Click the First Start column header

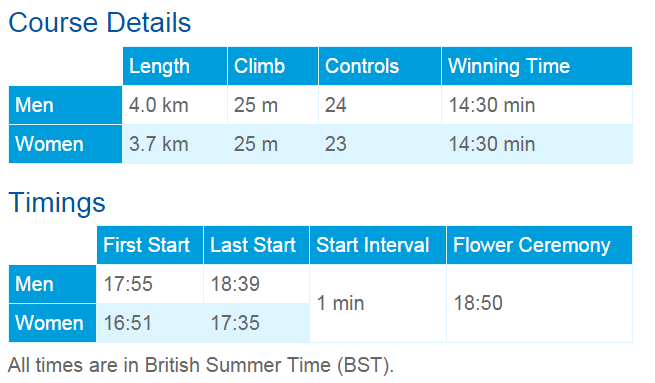pos(150,245)
